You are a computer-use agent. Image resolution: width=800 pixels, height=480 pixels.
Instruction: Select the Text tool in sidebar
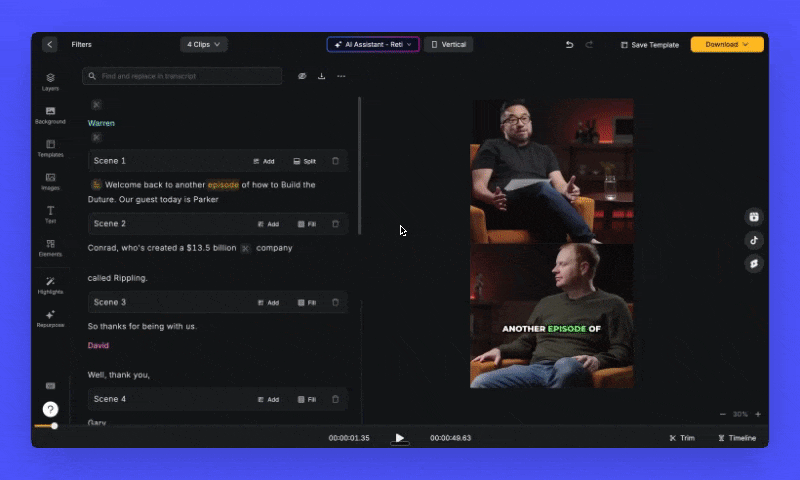[x=50, y=213]
